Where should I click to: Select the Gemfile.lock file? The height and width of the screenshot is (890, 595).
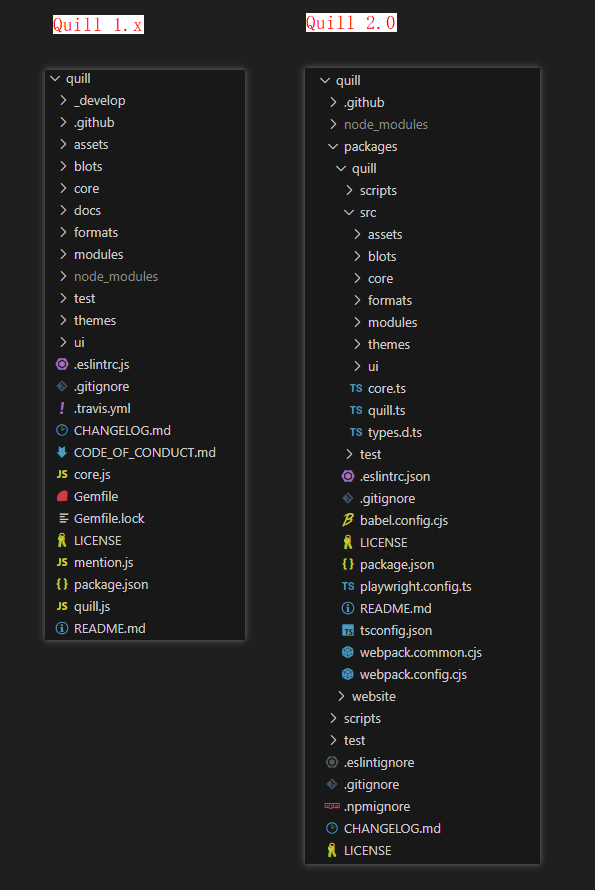tap(109, 518)
